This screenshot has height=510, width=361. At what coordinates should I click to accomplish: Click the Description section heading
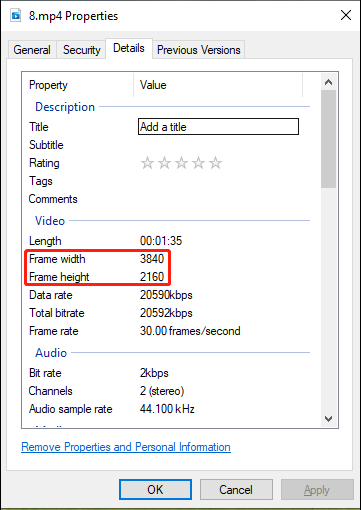(x=65, y=107)
